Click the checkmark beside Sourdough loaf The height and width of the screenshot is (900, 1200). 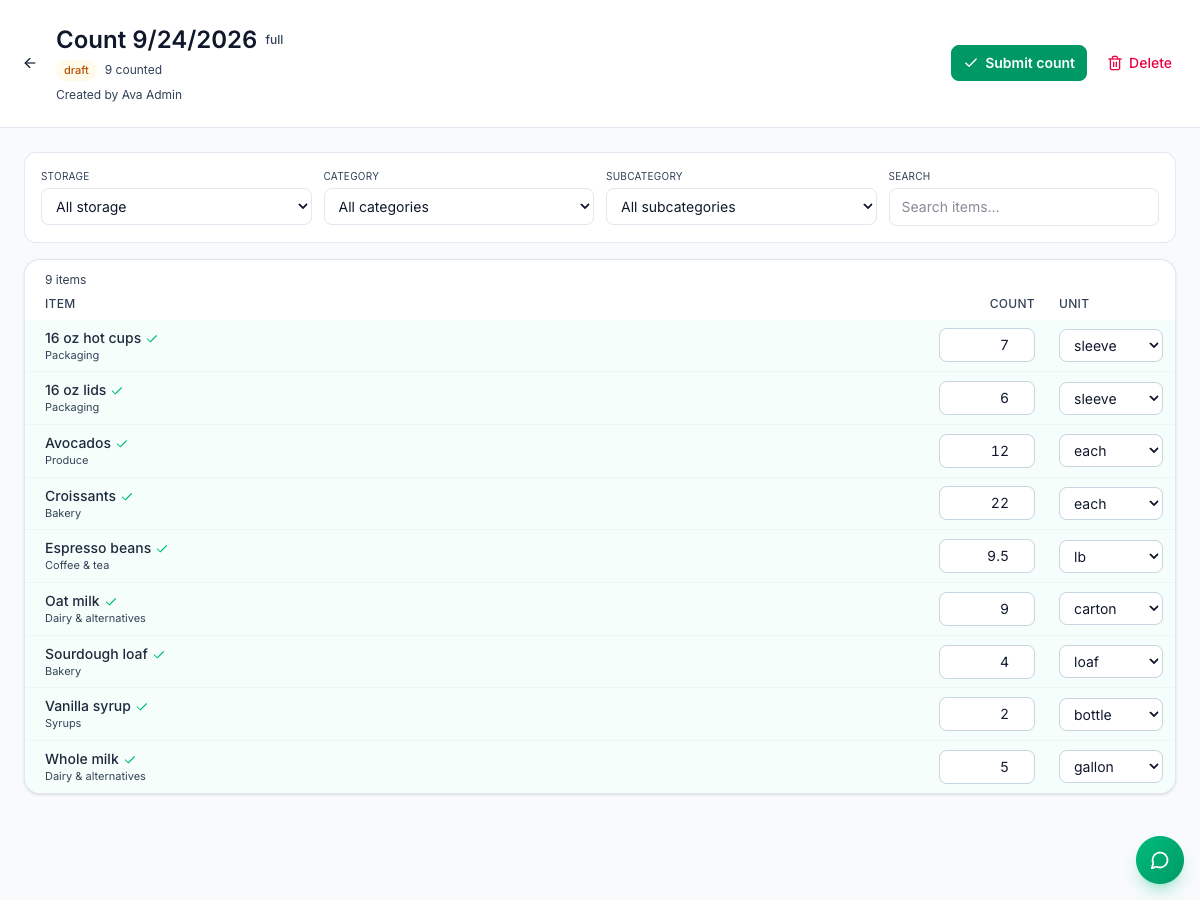(159, 655)
